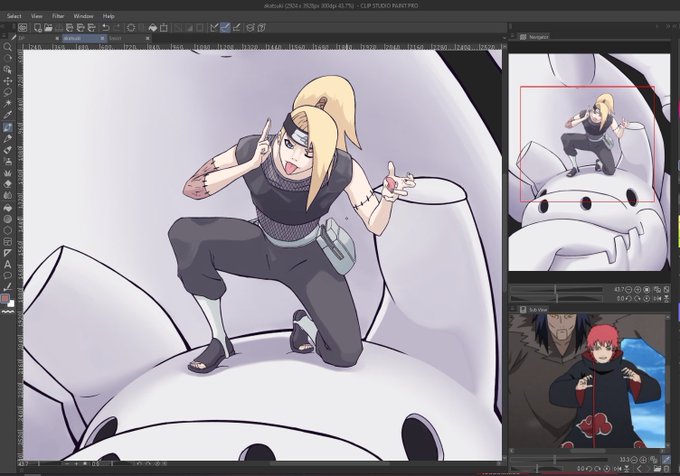Select the Ruler tool
Viewport: 680px width, 476px height.
(x=7, y=253)
